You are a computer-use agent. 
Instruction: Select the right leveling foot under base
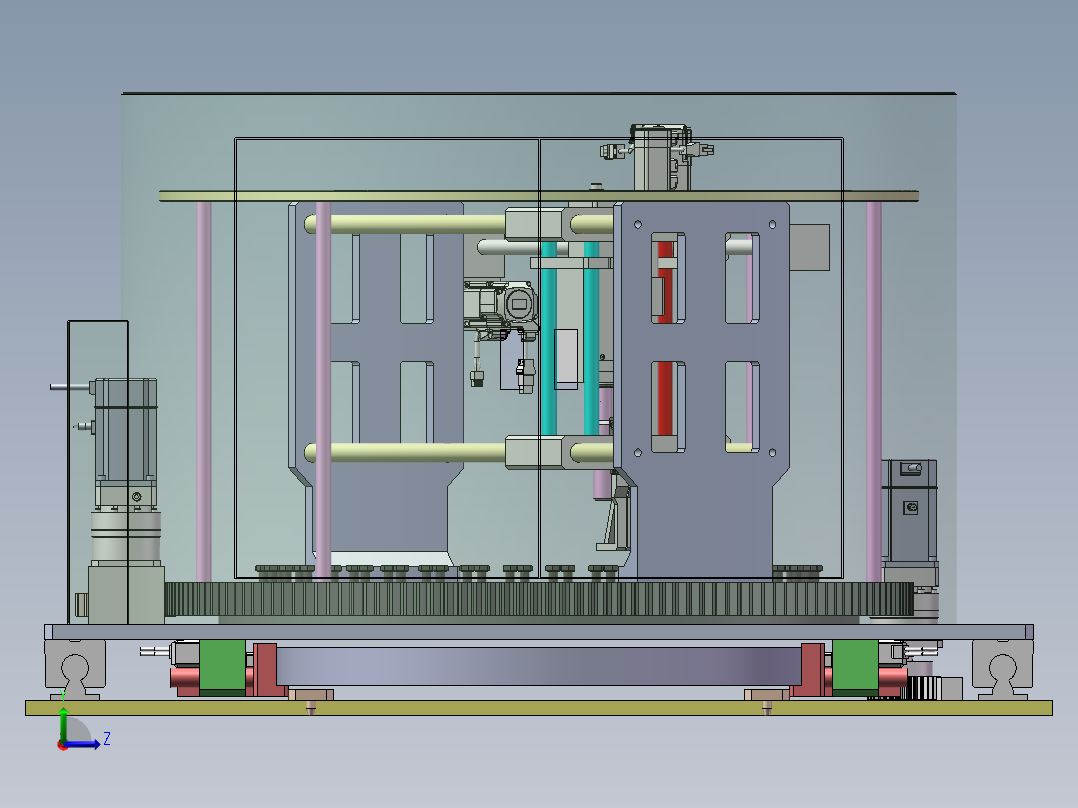click(x=767, y=700)
